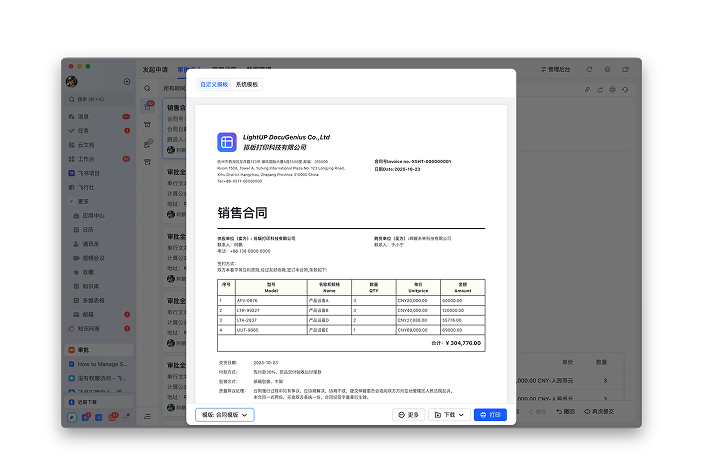The image size is (704, 472).
Task: Click the blue 打印 print button
Action: [x=490, y=415]
